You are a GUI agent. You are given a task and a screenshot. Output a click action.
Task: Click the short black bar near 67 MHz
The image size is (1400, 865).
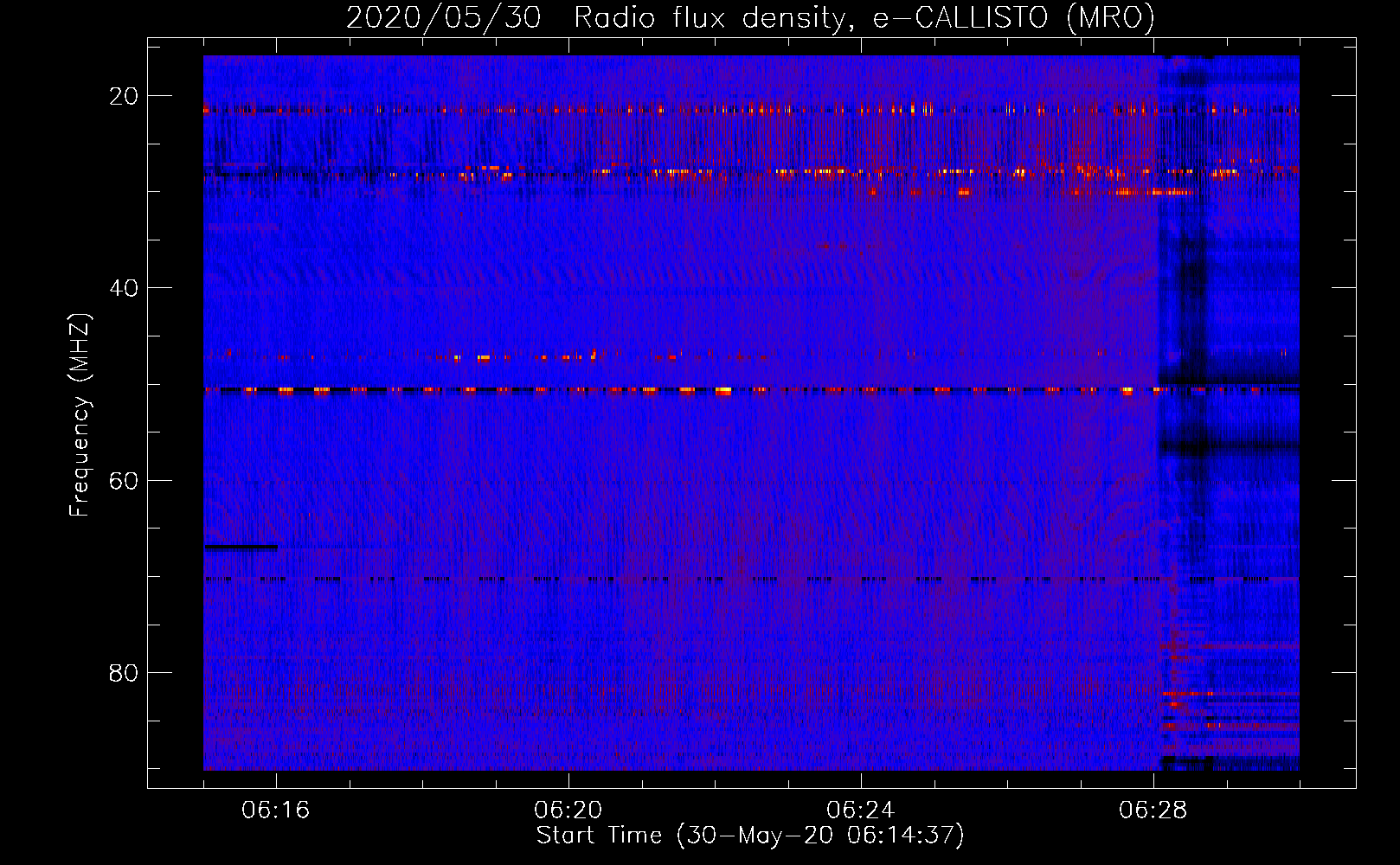pyautogui.click(x=241, y=547)
